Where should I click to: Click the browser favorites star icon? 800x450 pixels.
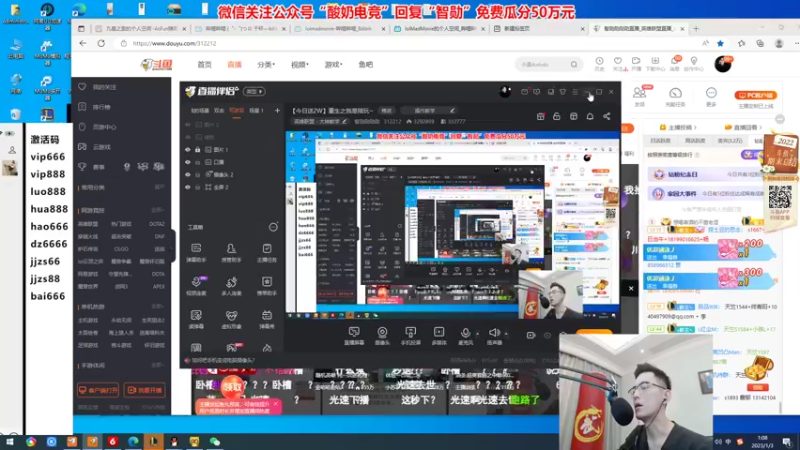(x=720, y=43)
